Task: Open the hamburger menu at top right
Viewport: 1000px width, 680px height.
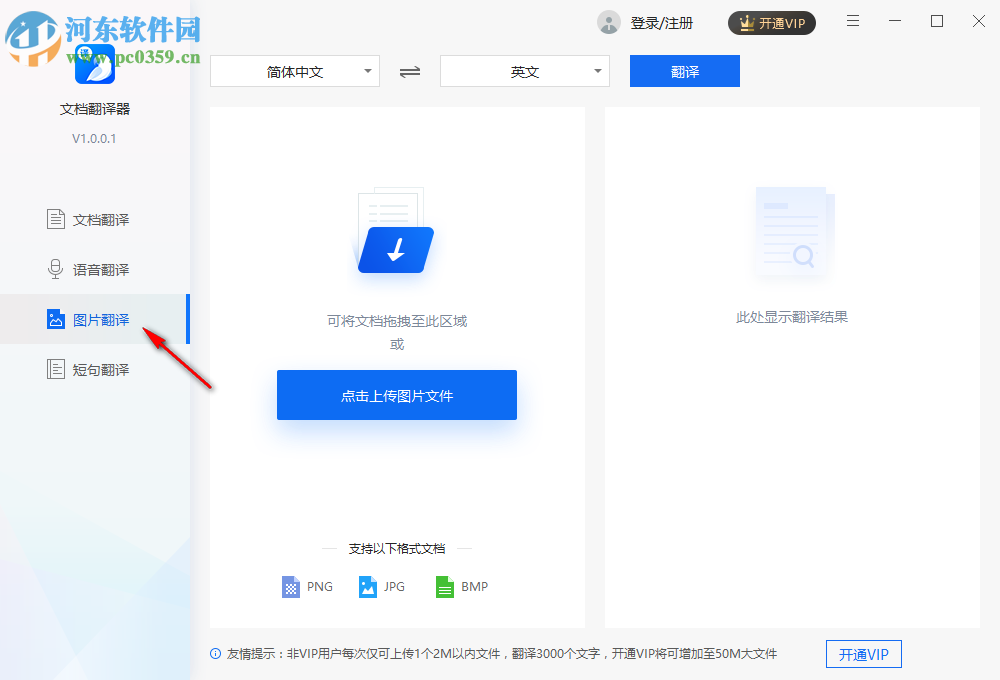Action: (x=853, y=21)
